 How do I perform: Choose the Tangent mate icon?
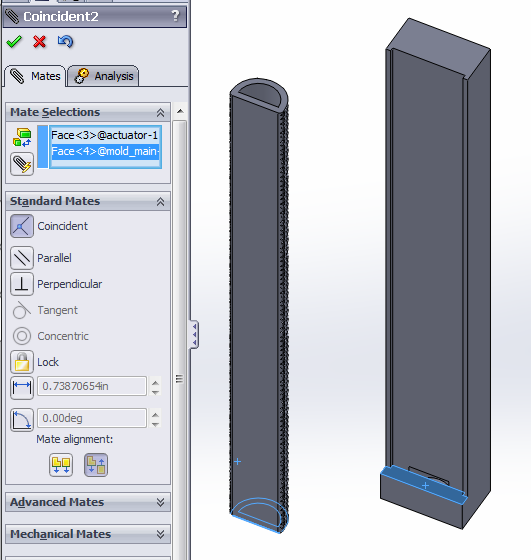pyautogui.click(x=22, y=310)
